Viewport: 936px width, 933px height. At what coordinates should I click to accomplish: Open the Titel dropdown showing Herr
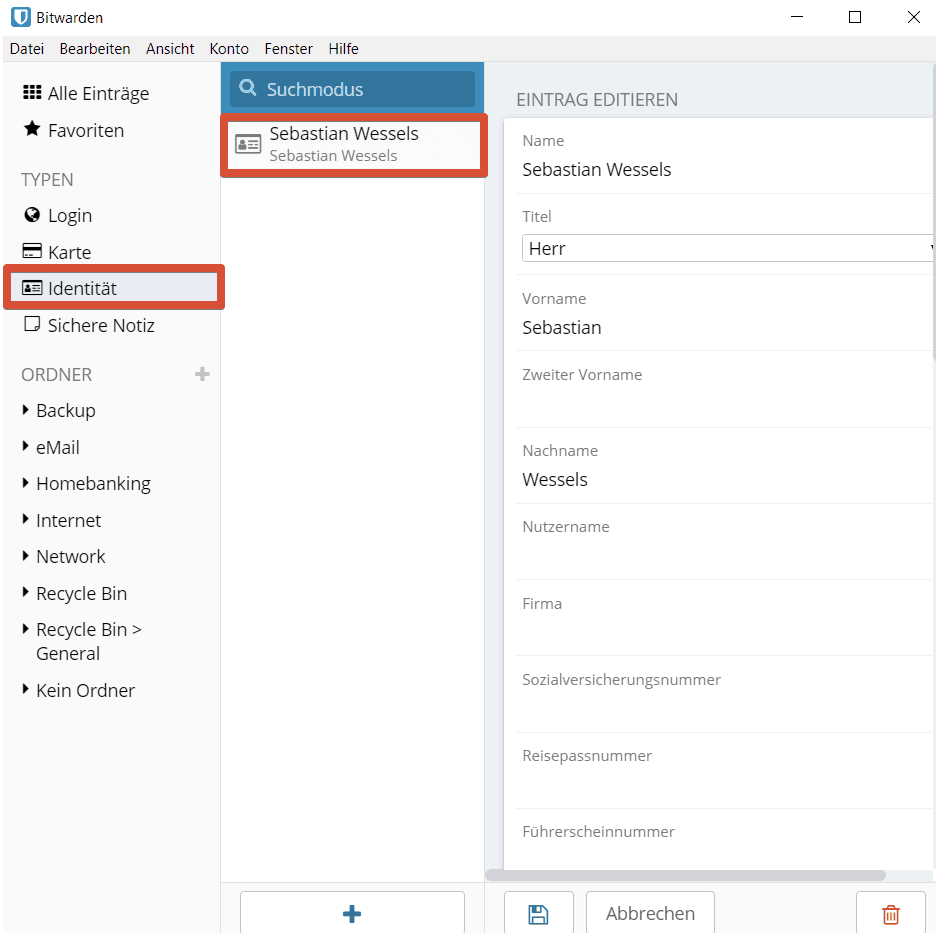[x=728, y=248]
